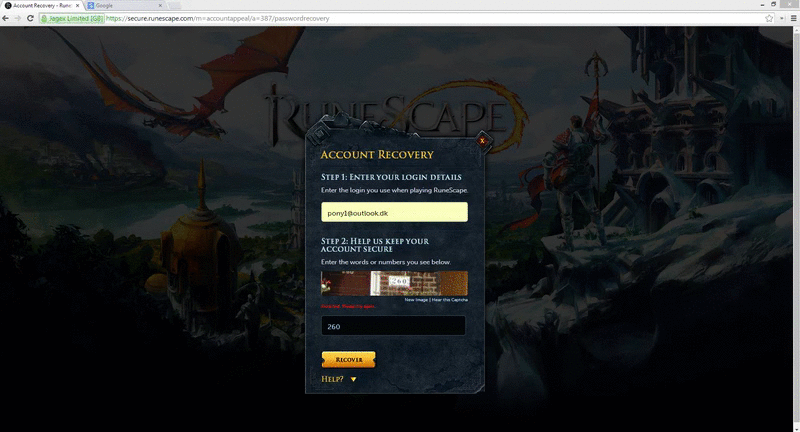
Task: Click the Account Recovery heading text
Action: [x=377, y=155]
